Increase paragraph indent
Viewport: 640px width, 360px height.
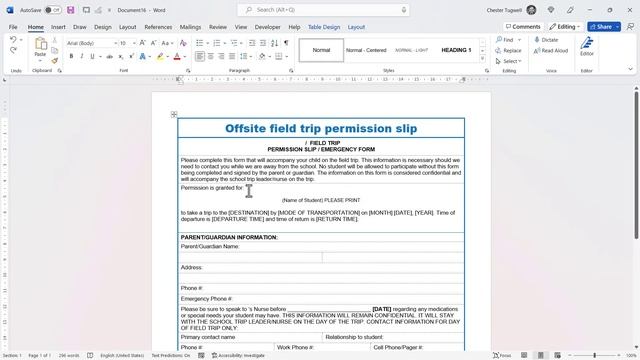(263, 43)
